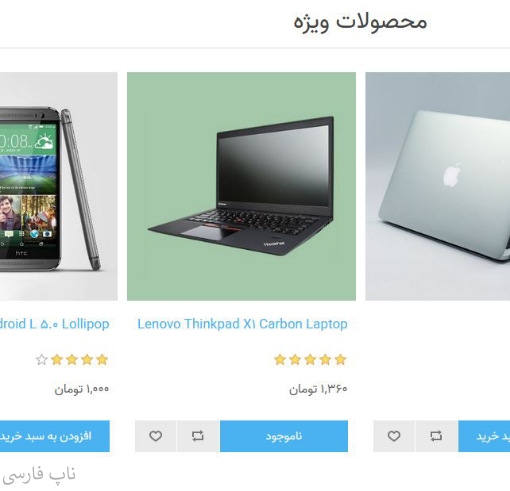Viewport: 510px width, 491px height.
Task: Compare the Lenovo Thinkpad X1 Carbon
Action: pos(198,436)
